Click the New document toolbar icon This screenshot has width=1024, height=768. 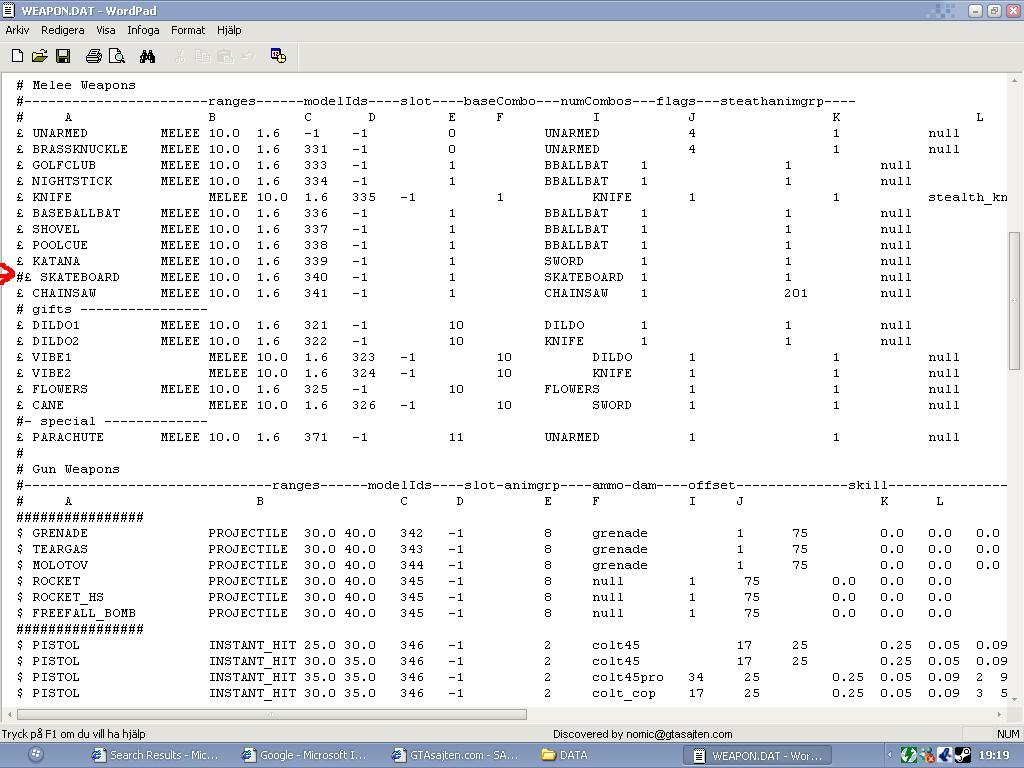coord(18,56)
